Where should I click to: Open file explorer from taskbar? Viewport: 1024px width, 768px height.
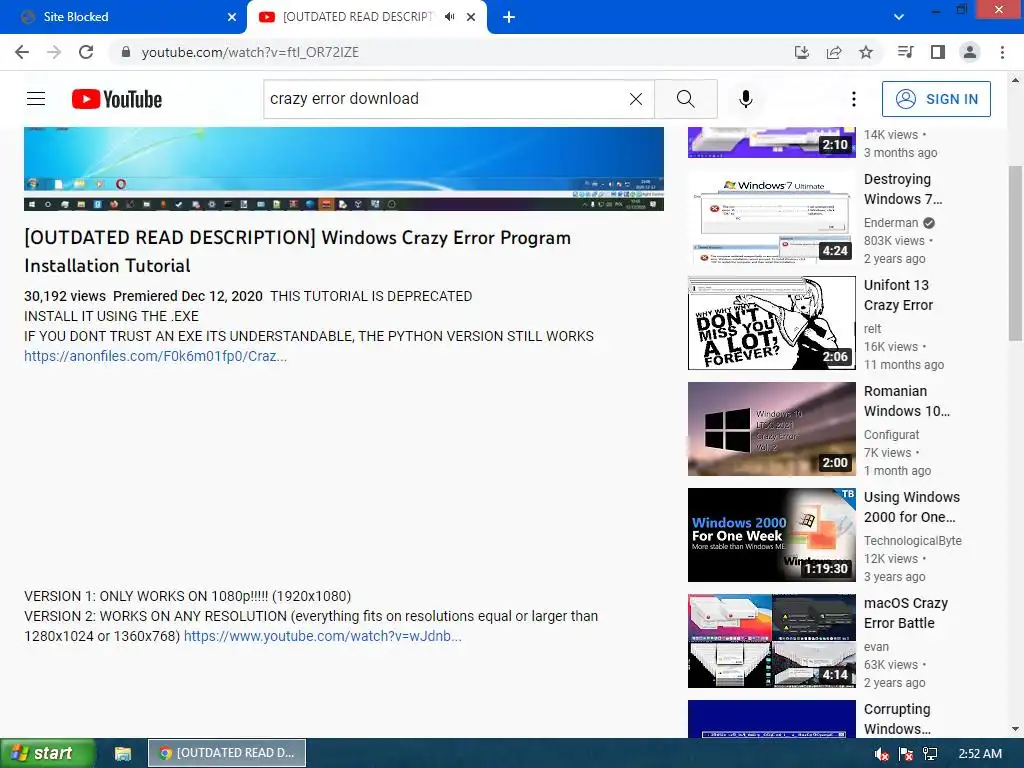(x=123, y=753)
